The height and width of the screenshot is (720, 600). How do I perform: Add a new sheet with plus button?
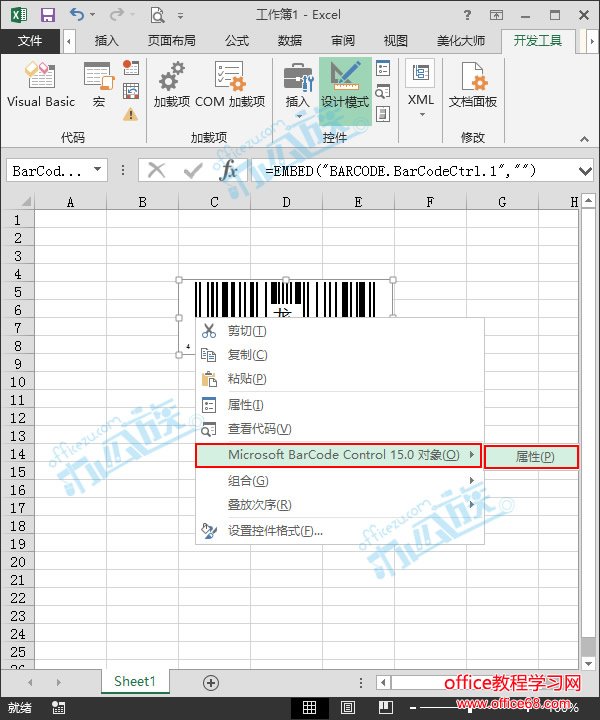(211, 683)
